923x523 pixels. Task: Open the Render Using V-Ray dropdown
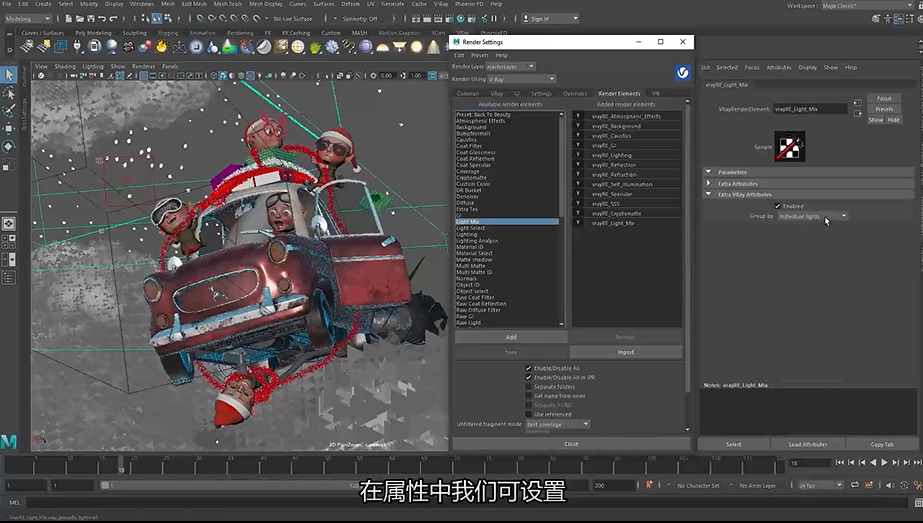point(522,79)
